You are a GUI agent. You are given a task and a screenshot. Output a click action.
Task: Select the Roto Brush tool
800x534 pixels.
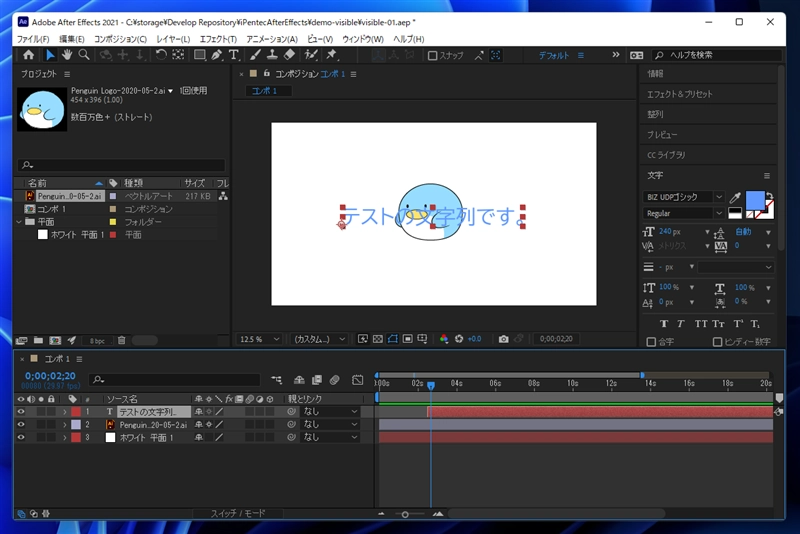click(x=311, y=55)
